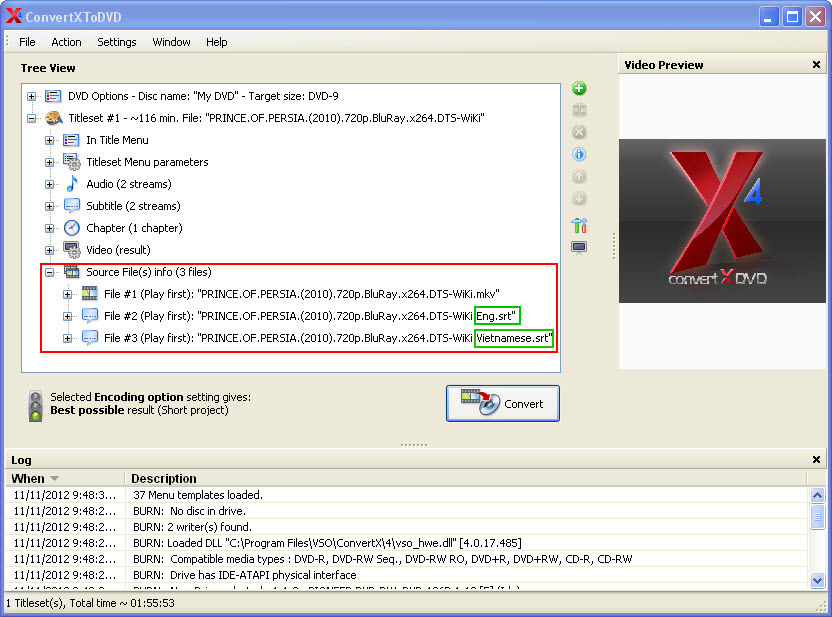Open the File menu
832x617 pixels.
click(x=27, y=42)
